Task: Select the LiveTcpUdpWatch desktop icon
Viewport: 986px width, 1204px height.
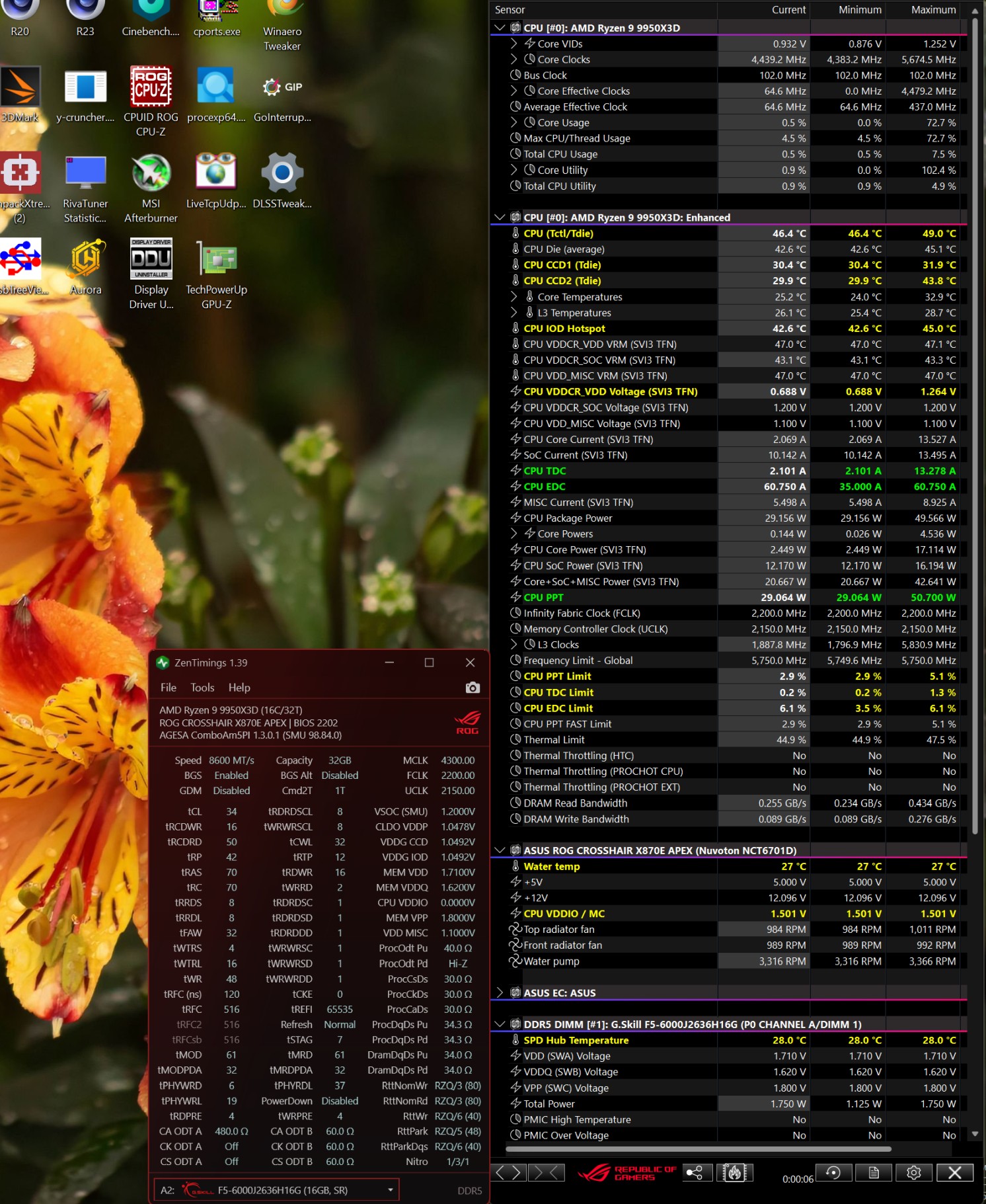Action: (x=216, y=181)
